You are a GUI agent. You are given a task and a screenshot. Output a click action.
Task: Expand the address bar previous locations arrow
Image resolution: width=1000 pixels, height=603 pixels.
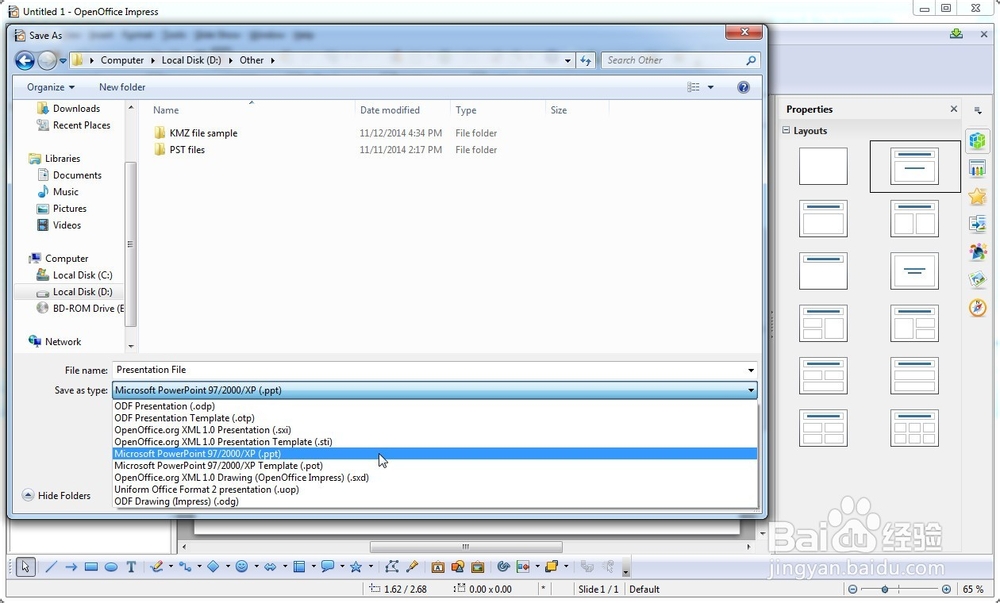568,61
